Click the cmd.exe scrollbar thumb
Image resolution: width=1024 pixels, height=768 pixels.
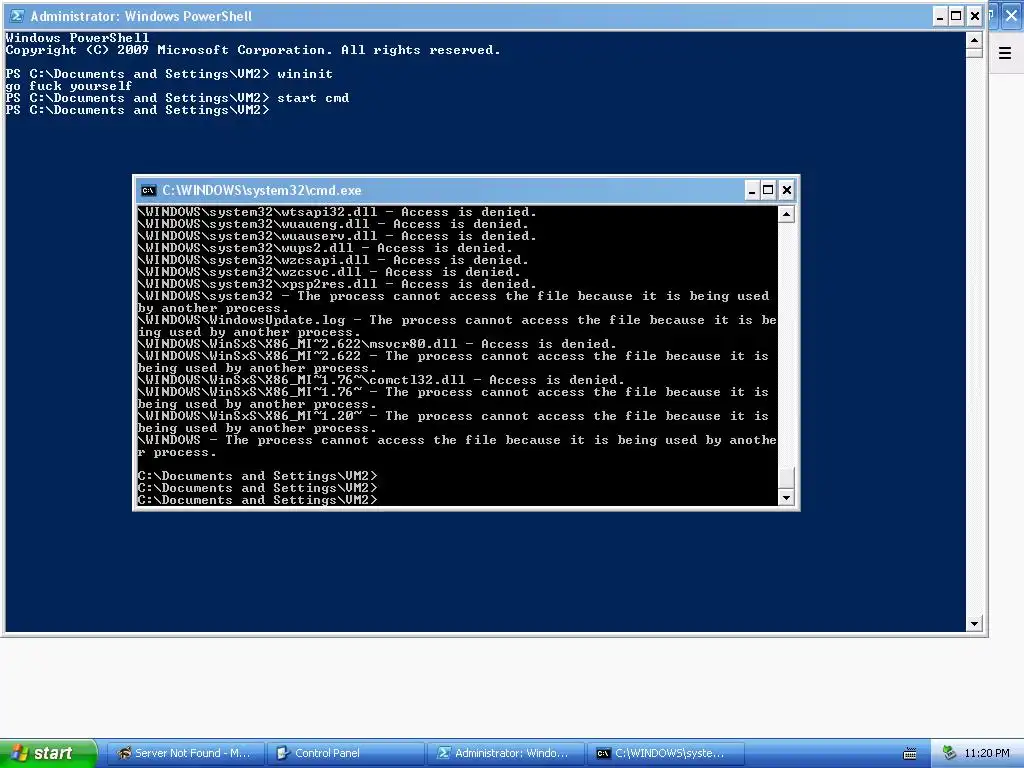click(x=786, y=477)
